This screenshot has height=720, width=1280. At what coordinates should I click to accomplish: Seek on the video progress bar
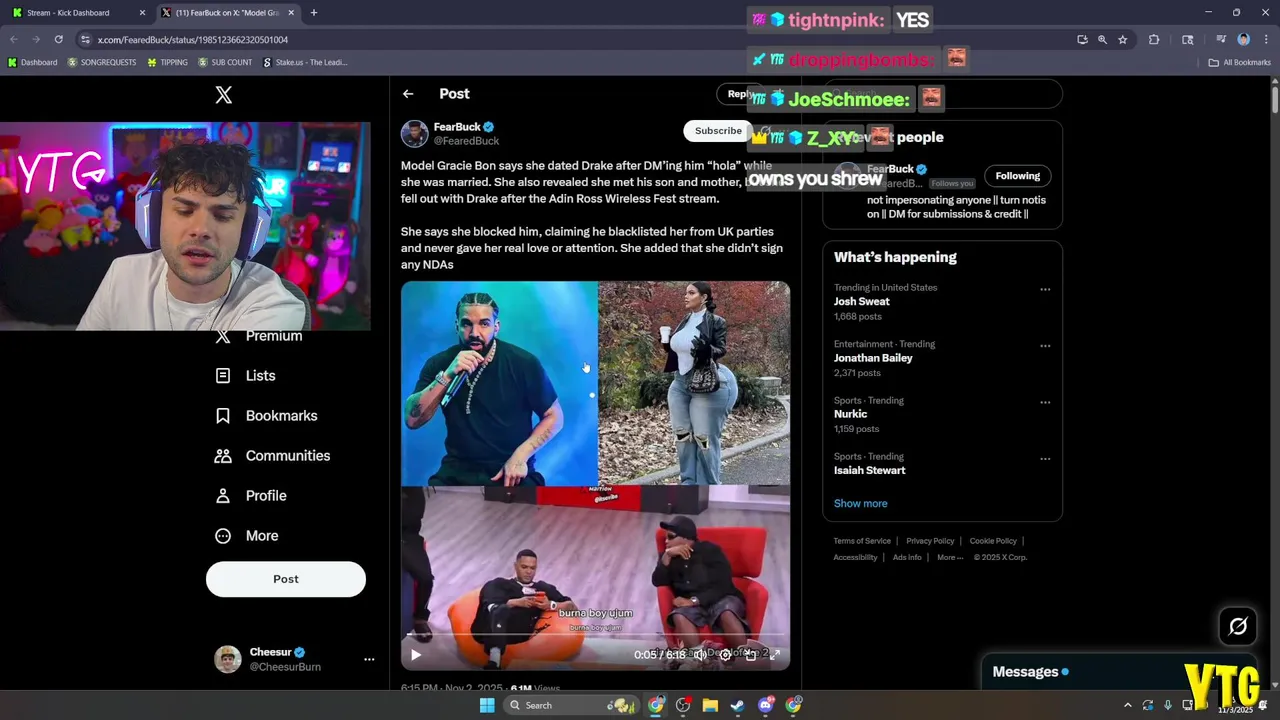595,636
